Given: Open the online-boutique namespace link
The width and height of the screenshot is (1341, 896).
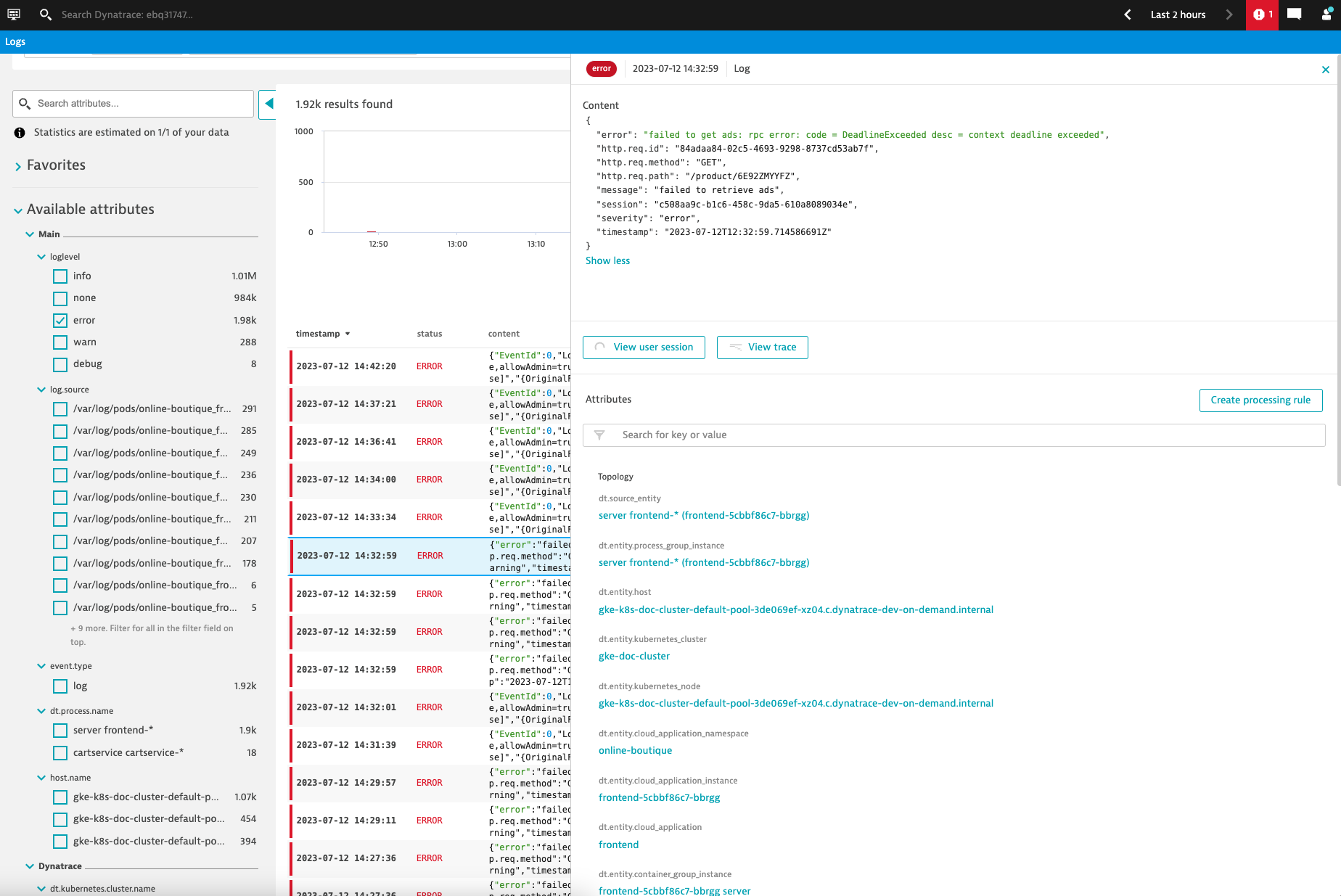Looking at the screenshot, I should (636, 751).
